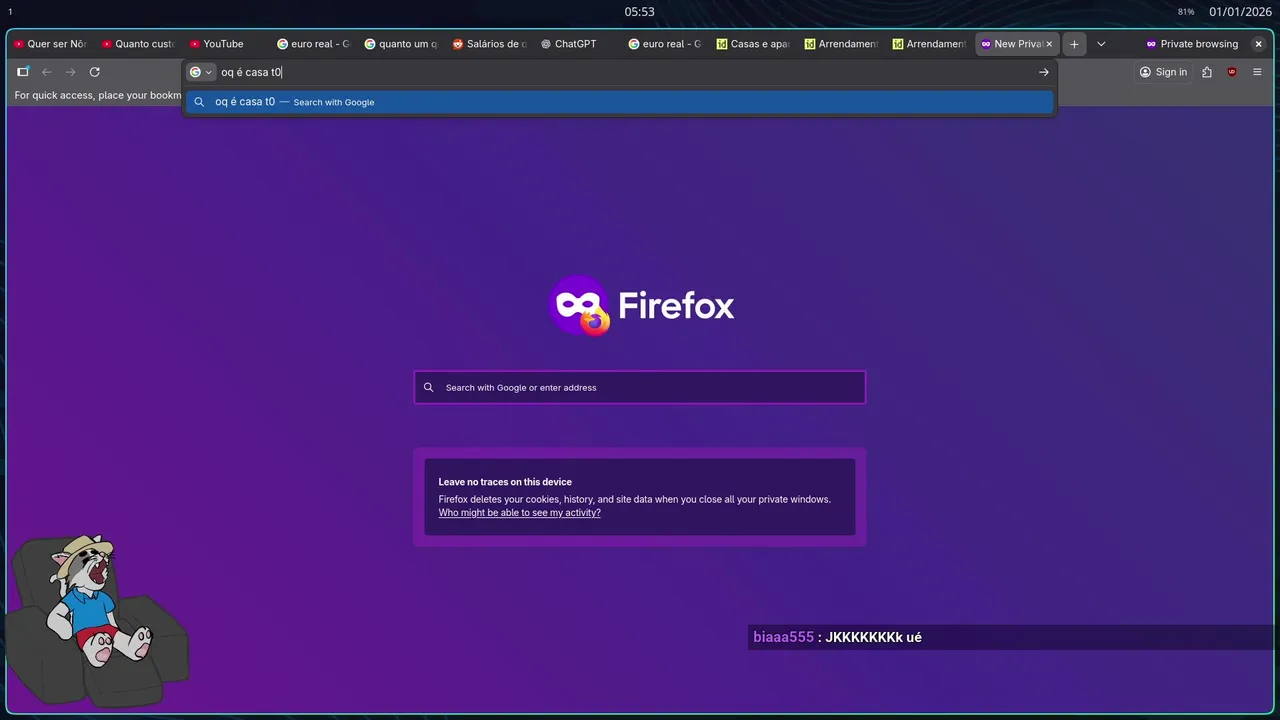Close the New Private tab

pos(1049,44)
